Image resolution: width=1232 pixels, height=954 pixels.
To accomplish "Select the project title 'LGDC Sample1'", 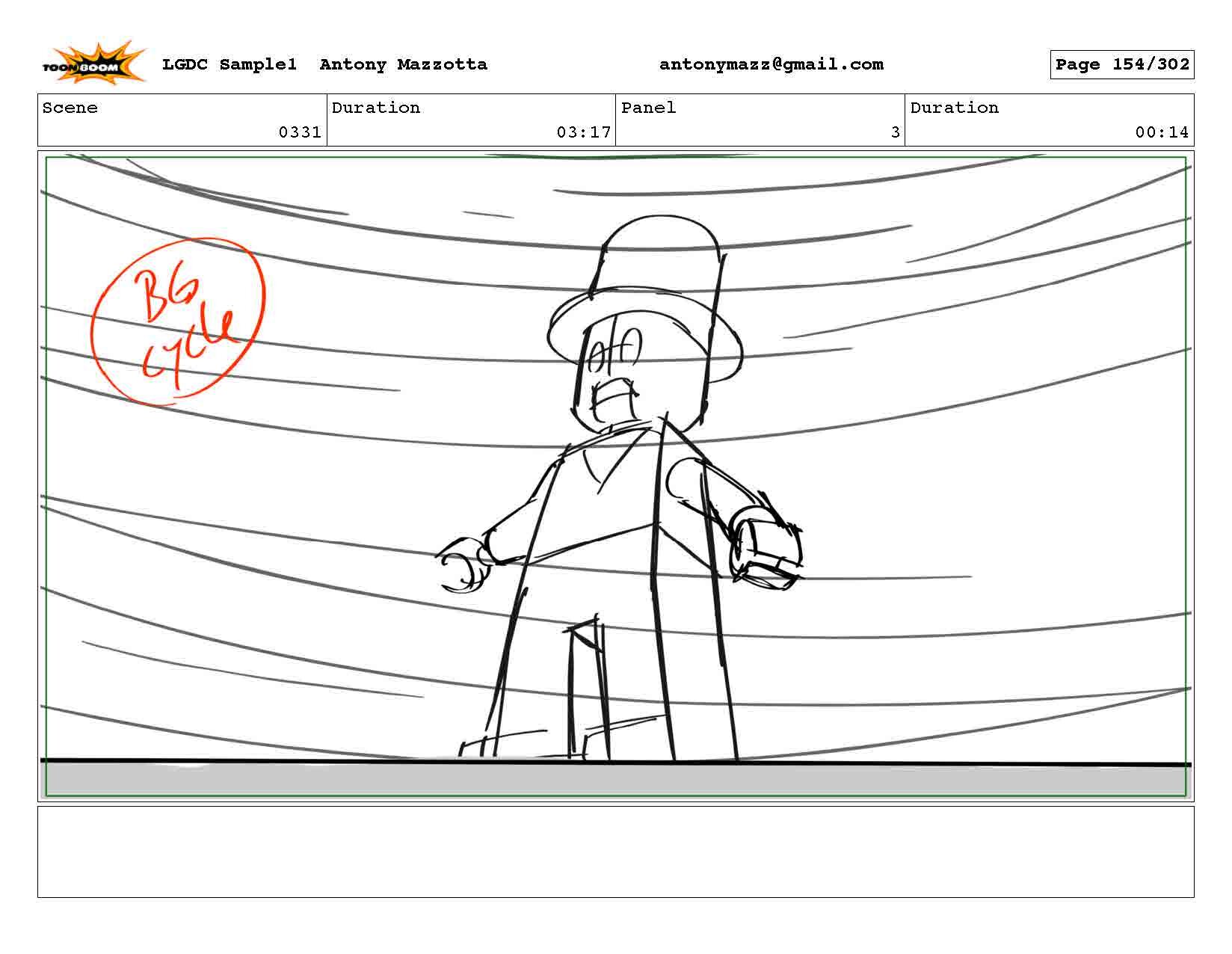I will [x=230, y=65].
